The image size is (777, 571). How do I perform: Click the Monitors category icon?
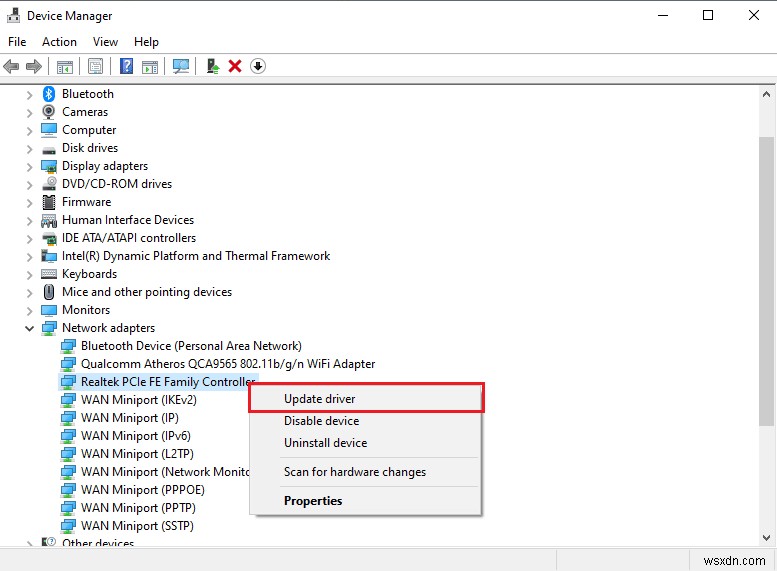point(49,310)
